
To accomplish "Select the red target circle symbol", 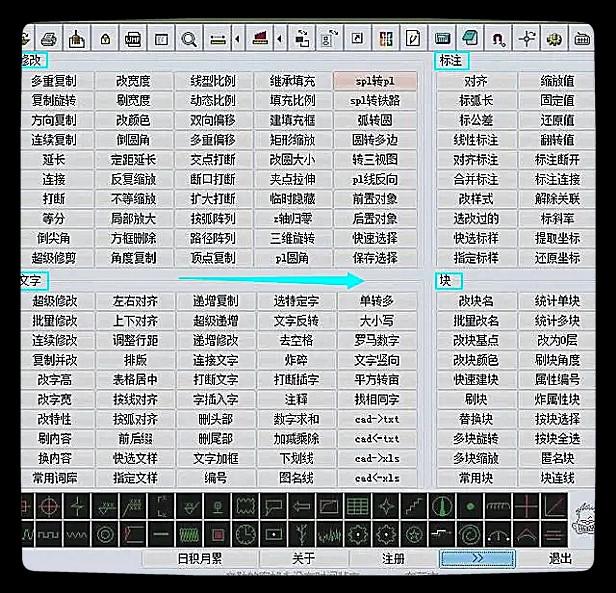I will [x=49, y=506].
